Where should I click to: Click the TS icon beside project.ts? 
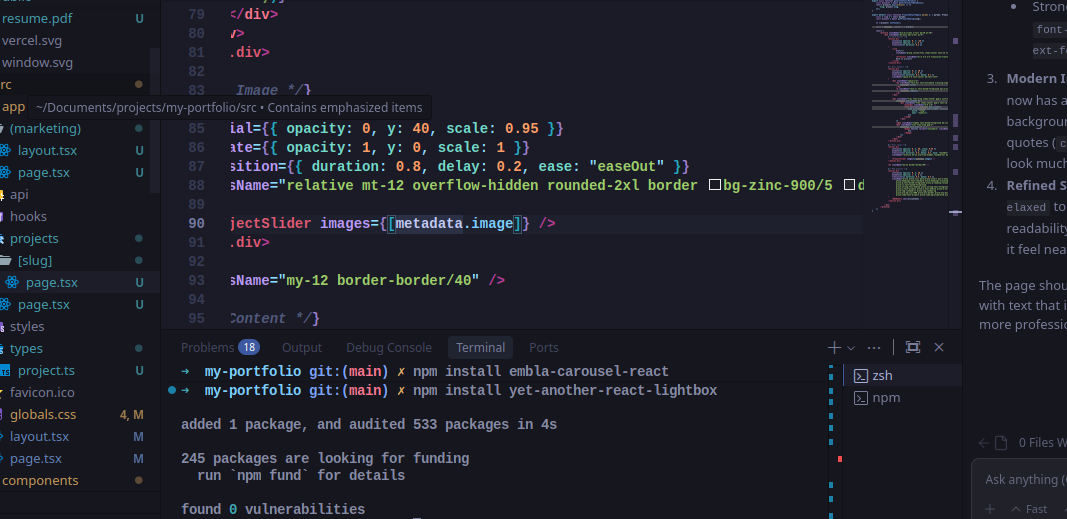coord(5,371)
